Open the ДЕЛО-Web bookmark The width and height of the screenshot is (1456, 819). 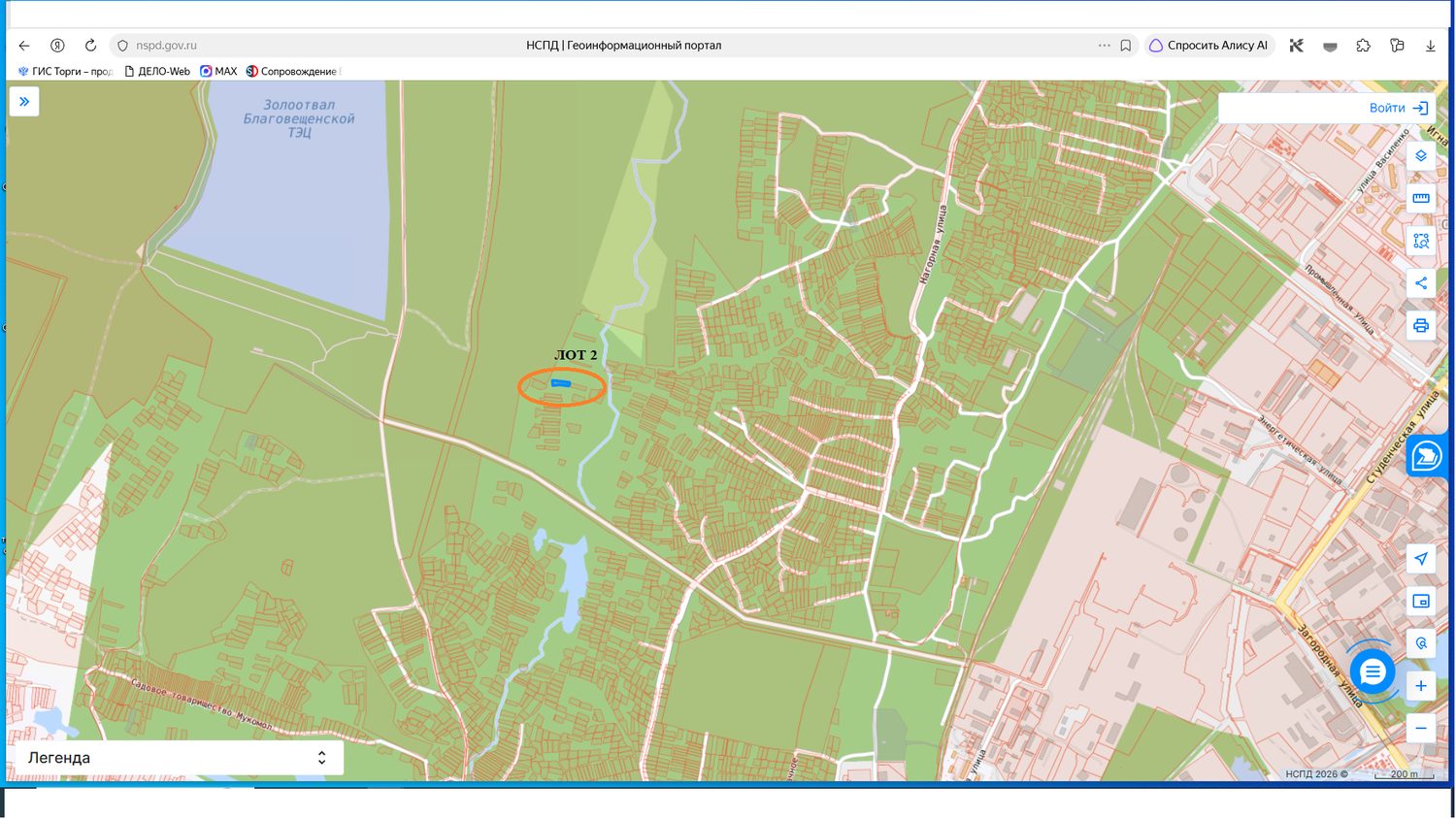tap(157, 71)
